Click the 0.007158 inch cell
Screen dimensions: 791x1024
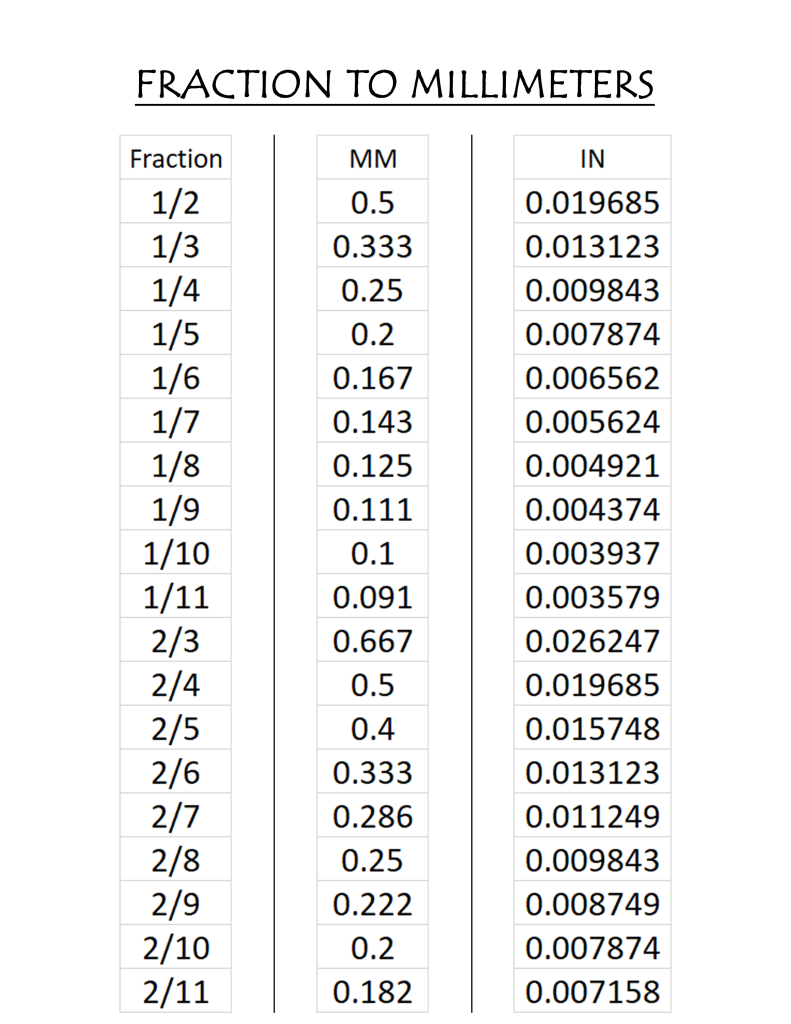(592, 991)
